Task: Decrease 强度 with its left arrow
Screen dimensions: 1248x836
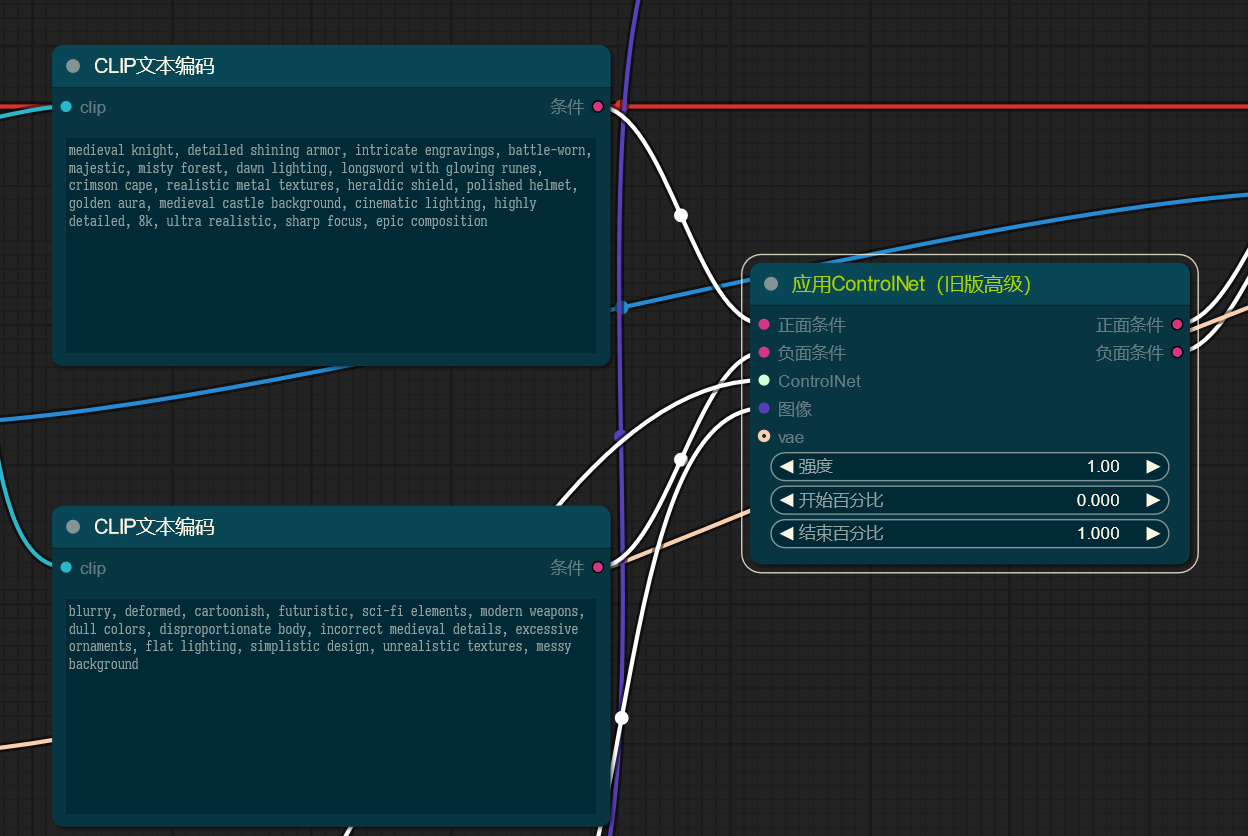Action: [786, 467]
